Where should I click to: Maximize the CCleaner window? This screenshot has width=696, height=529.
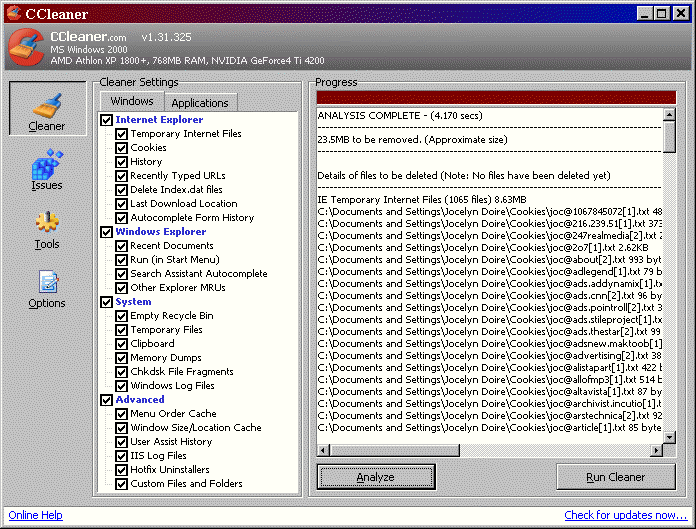point(661,13)
